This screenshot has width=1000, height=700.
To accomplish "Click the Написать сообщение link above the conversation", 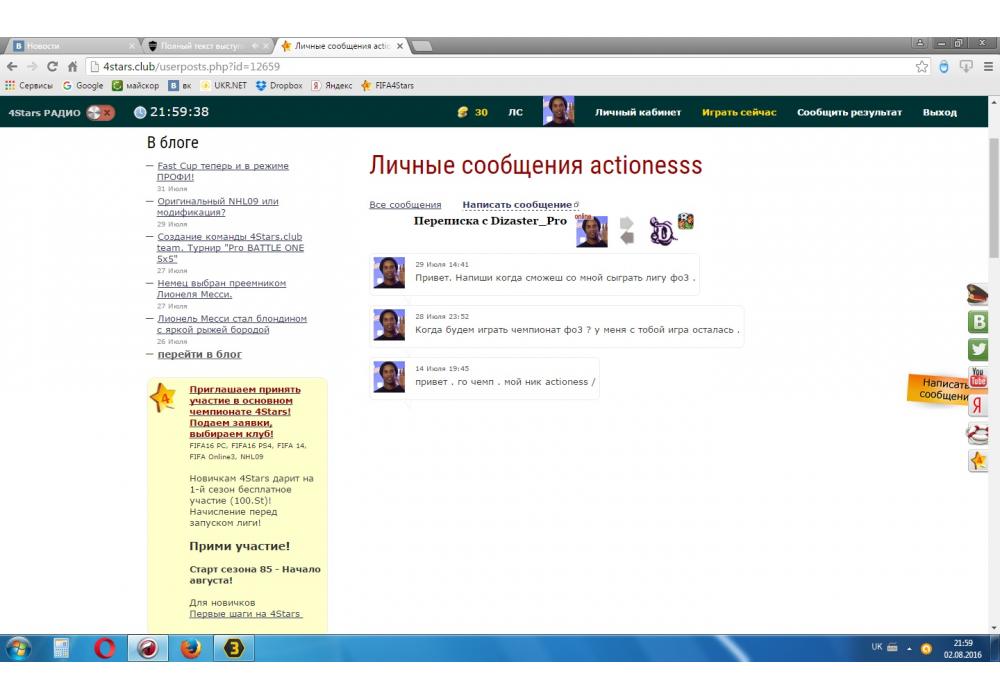I will [517, 205].
